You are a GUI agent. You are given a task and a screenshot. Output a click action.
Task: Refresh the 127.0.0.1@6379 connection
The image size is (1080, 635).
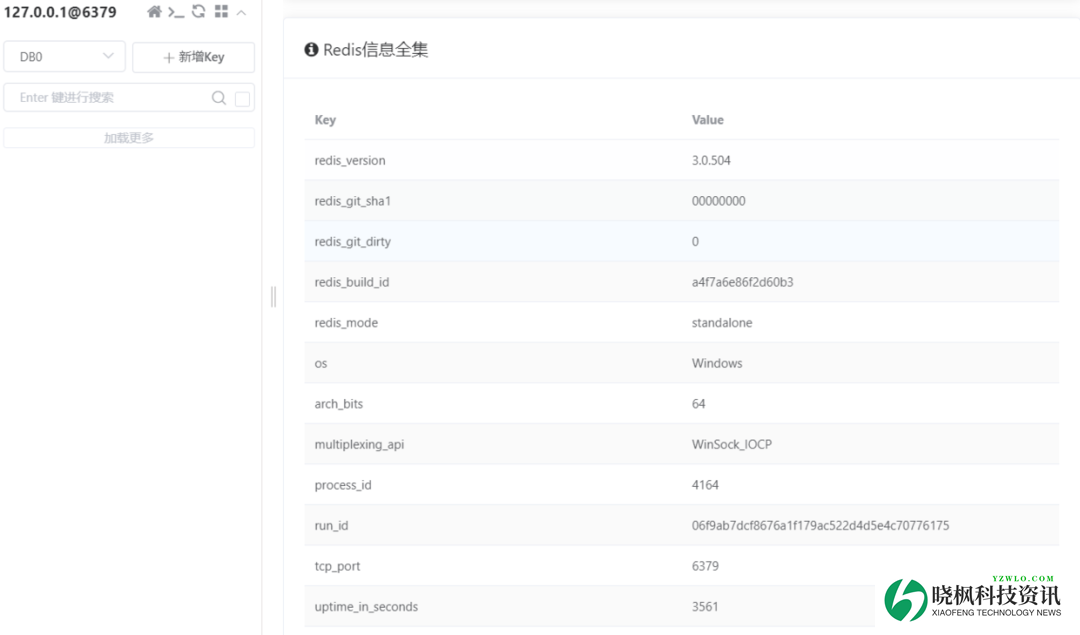198,12
